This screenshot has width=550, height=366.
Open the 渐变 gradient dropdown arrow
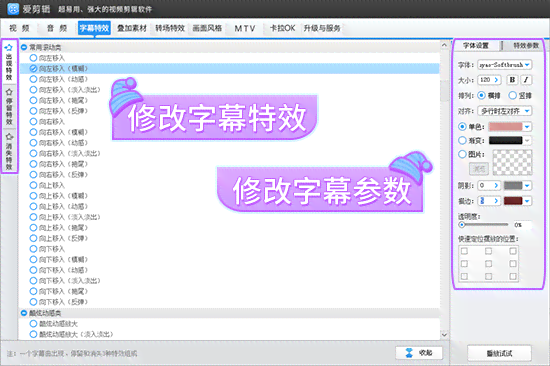527,140
